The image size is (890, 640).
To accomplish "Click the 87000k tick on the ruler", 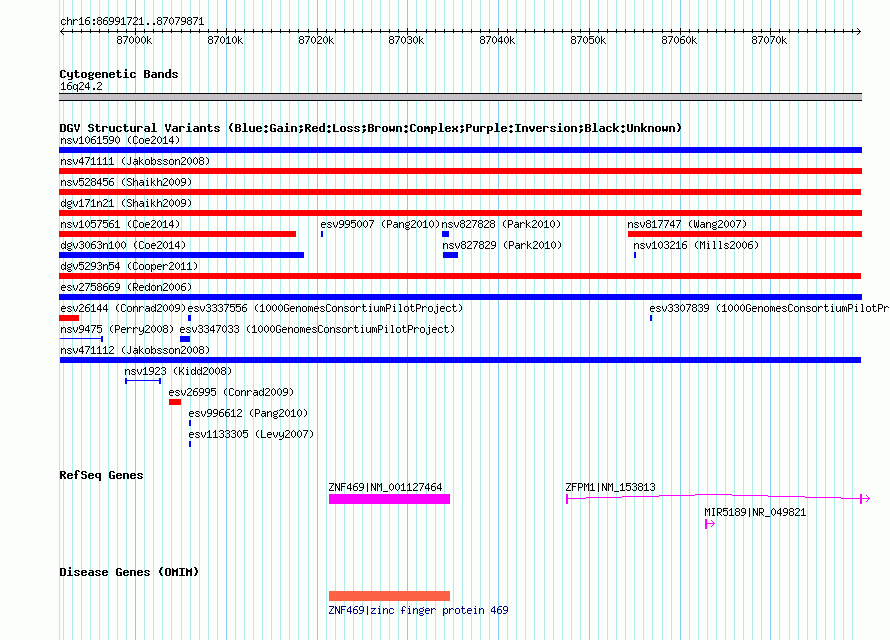I will [x=135, y=40].
